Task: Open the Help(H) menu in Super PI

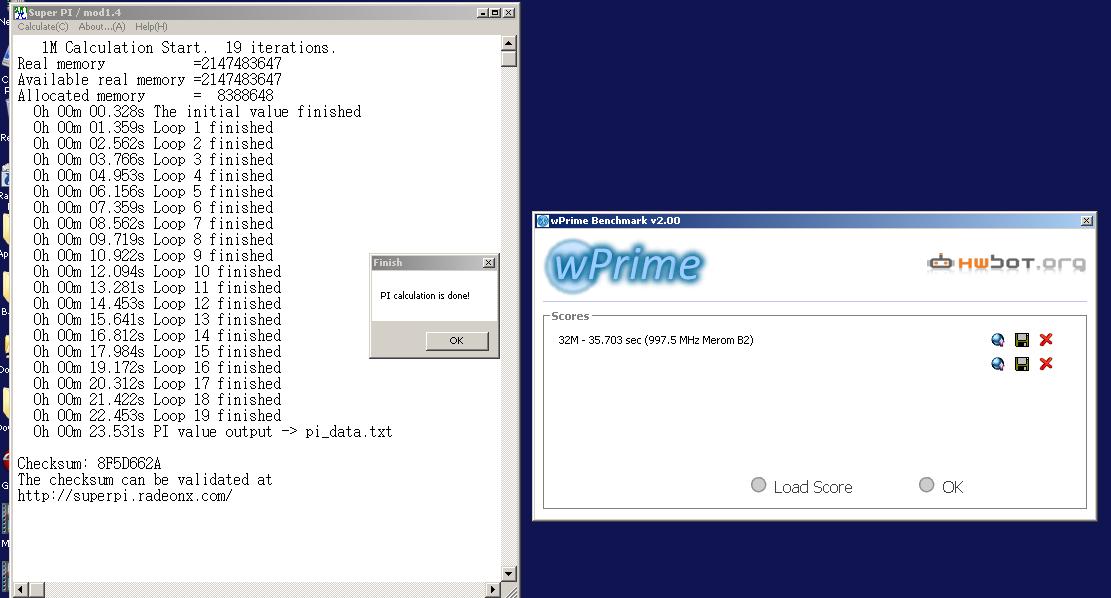Action: point(151,27)
